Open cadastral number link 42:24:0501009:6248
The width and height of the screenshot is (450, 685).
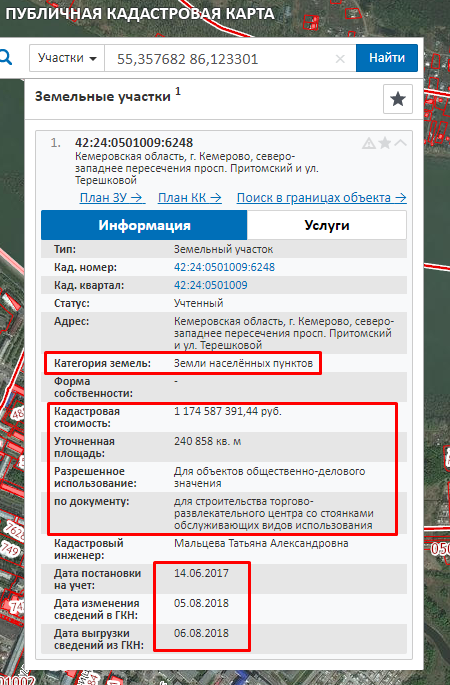[224, 267]
